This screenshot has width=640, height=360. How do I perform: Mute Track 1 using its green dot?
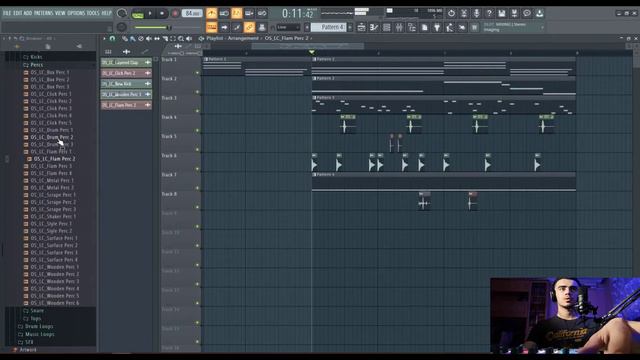tap(198, 73)
